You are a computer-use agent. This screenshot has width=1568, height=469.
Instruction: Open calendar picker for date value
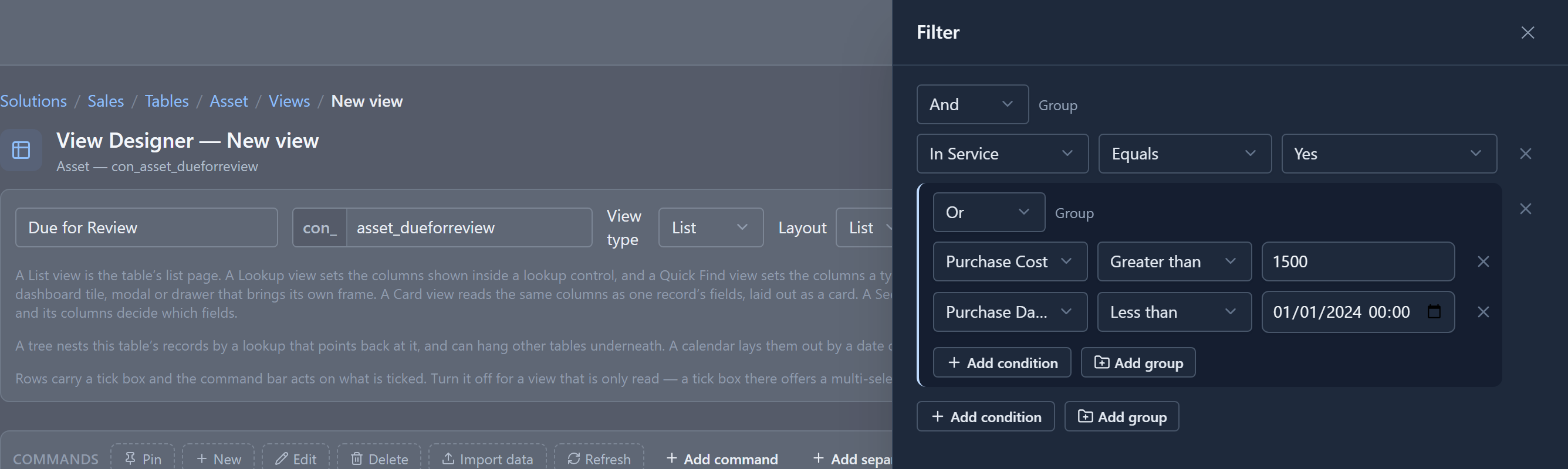tap(1434, 311)
